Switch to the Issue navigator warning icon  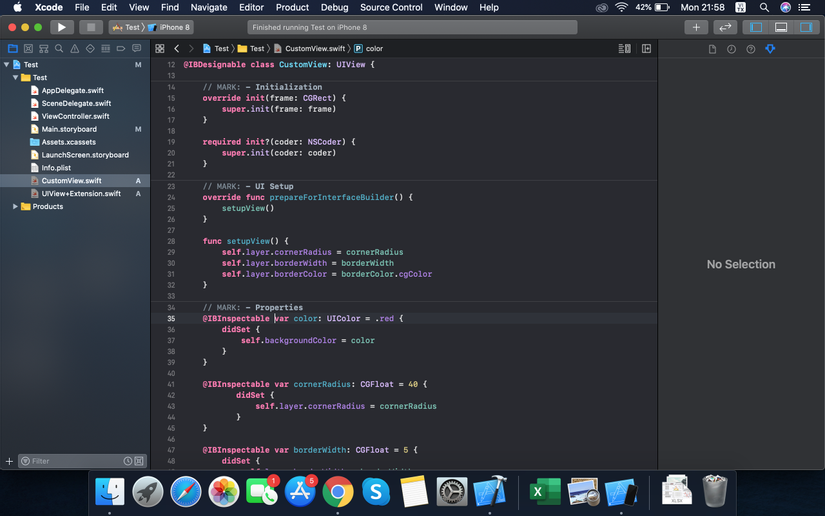(76, 48)
